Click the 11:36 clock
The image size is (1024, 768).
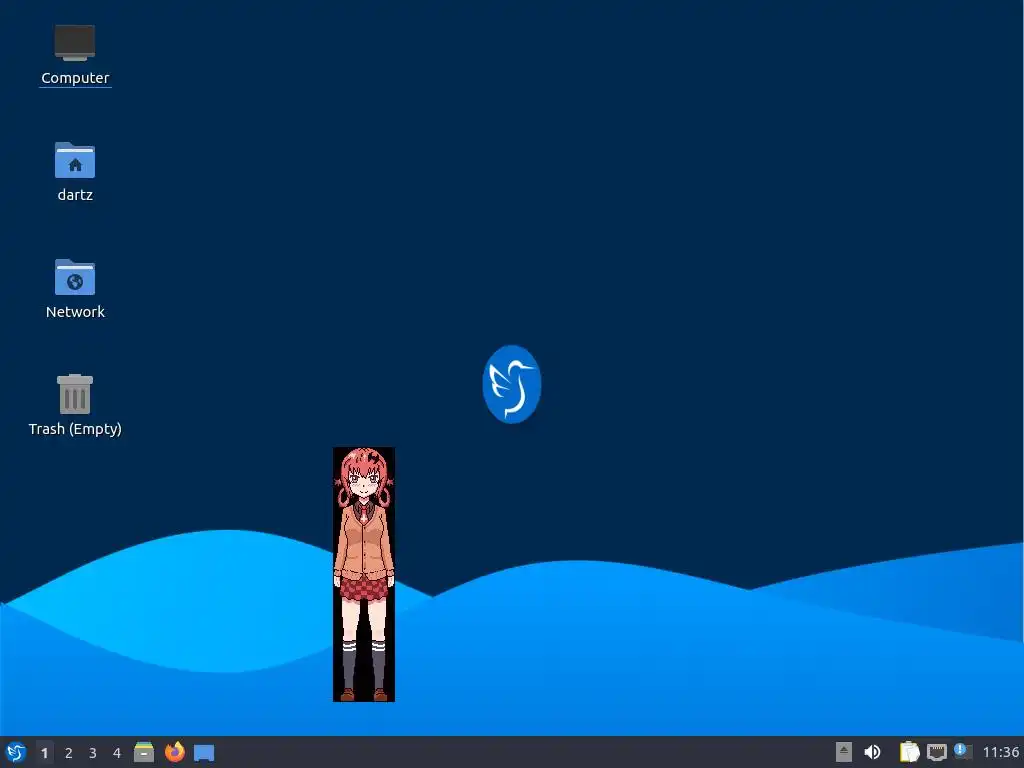pyautogui.click(x=1000, y=752)
